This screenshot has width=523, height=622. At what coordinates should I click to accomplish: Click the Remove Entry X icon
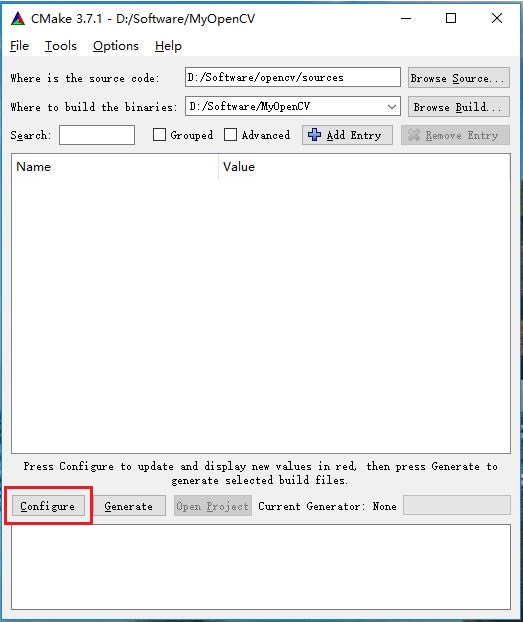pos(413,135)
